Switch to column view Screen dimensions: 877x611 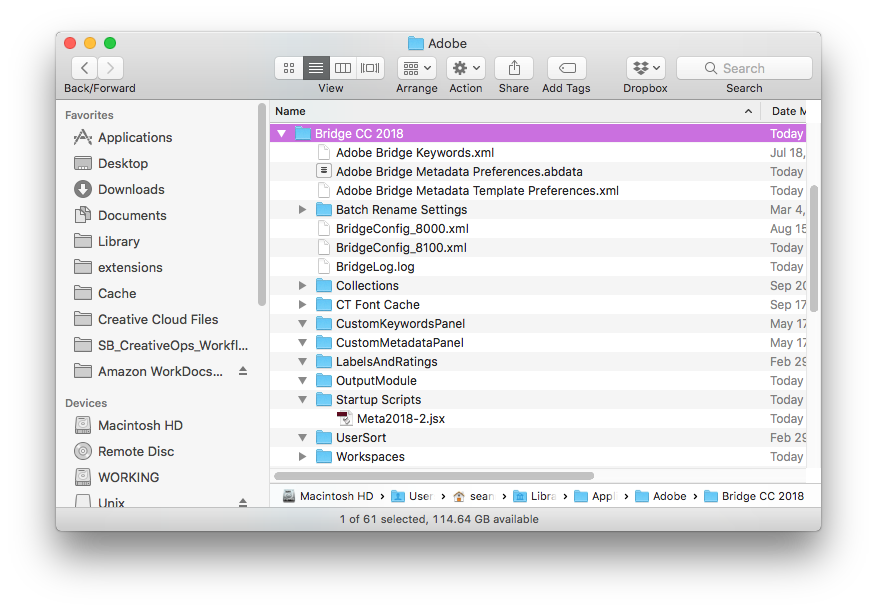[x=343, y=68]
